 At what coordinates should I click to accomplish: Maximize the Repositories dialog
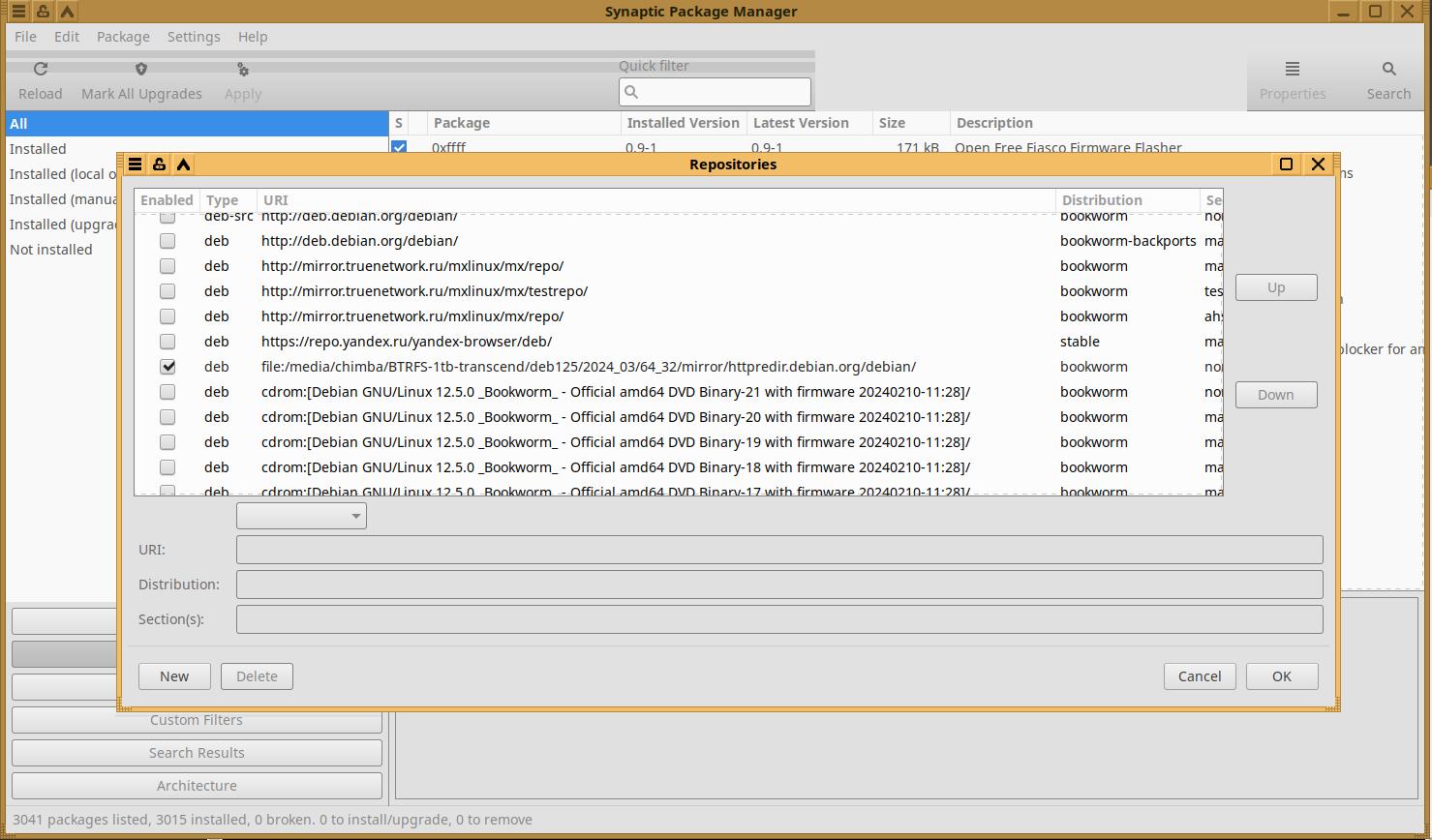pos(1287,165)
